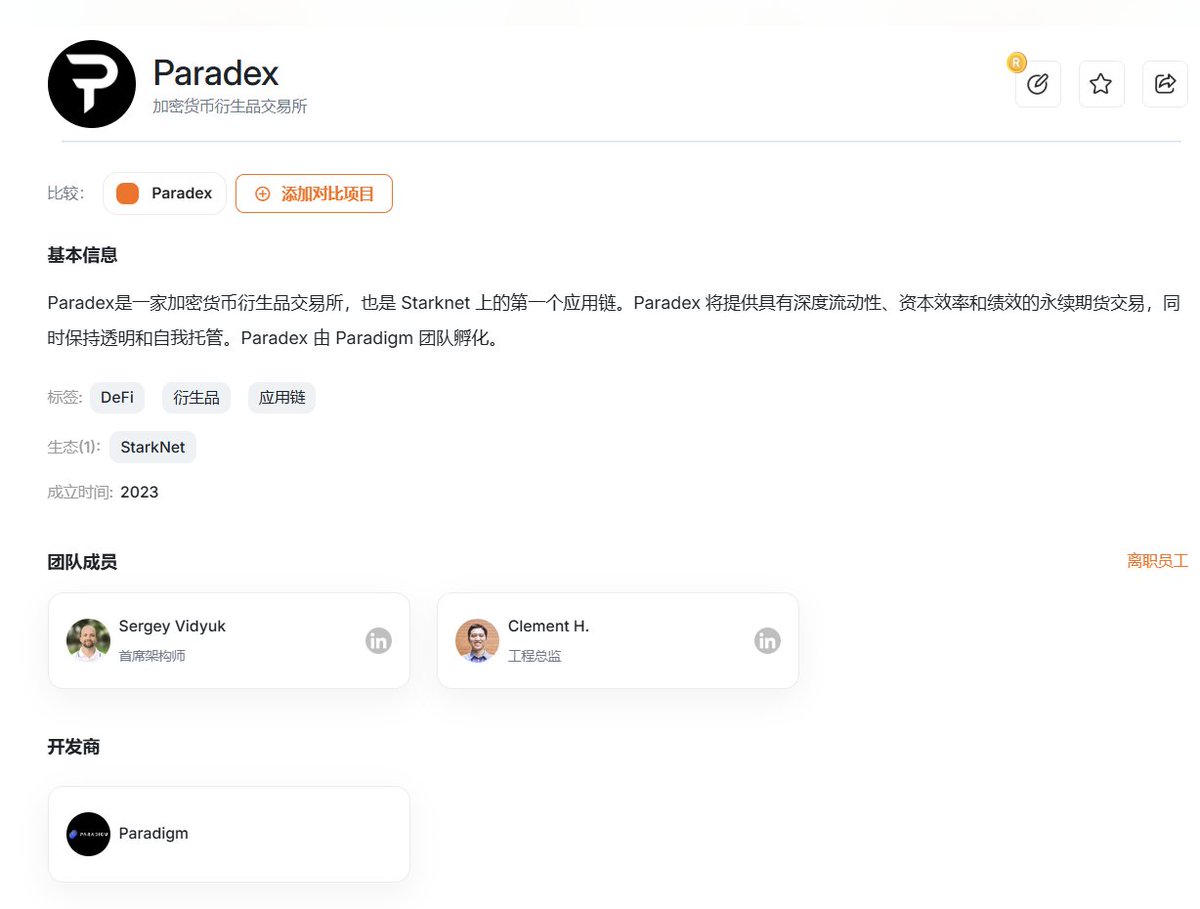
Task: Open Clement H.'s LinkedIn icon
Action: click(767, 641)
